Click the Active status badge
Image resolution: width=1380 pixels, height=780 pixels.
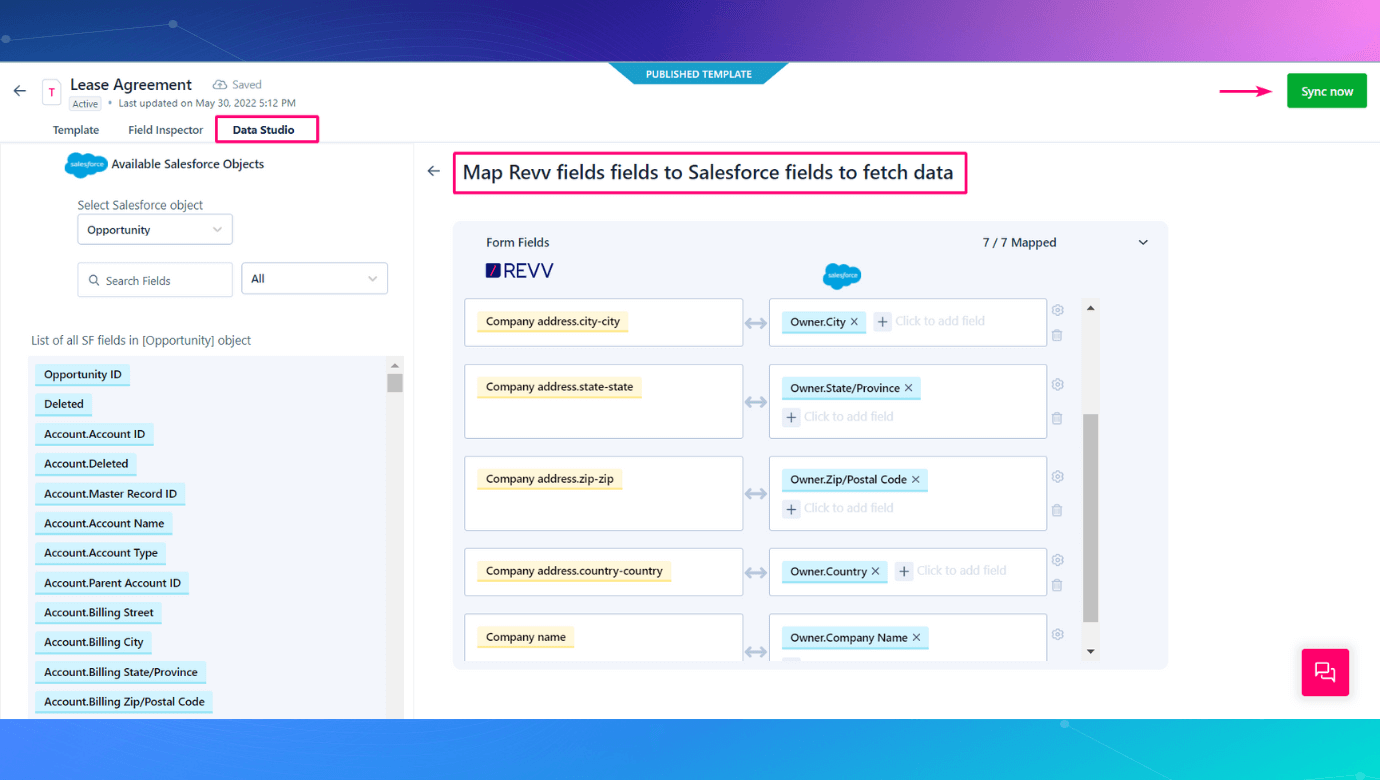[x=85, y=104]
